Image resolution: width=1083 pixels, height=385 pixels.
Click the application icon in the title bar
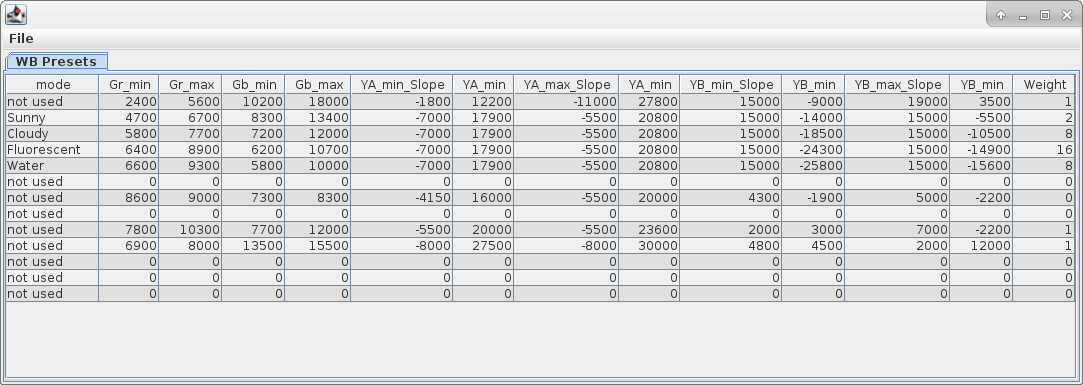[15, 14]
